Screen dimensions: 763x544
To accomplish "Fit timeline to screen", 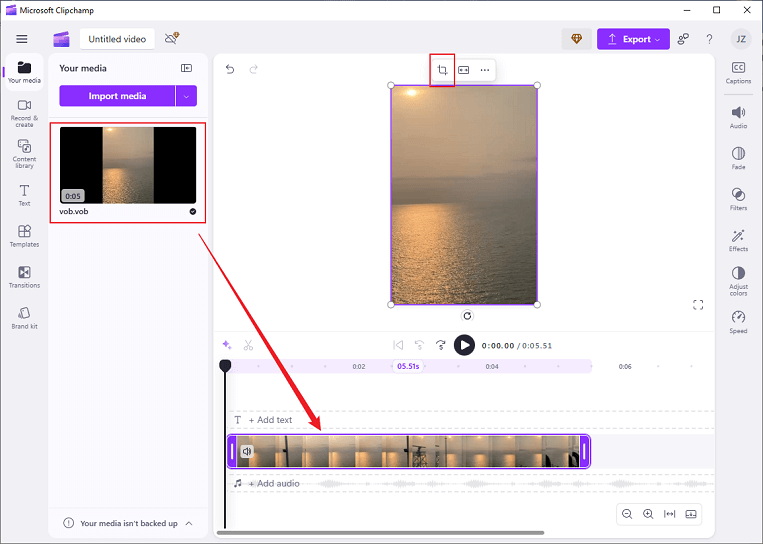I will (670, 514).
